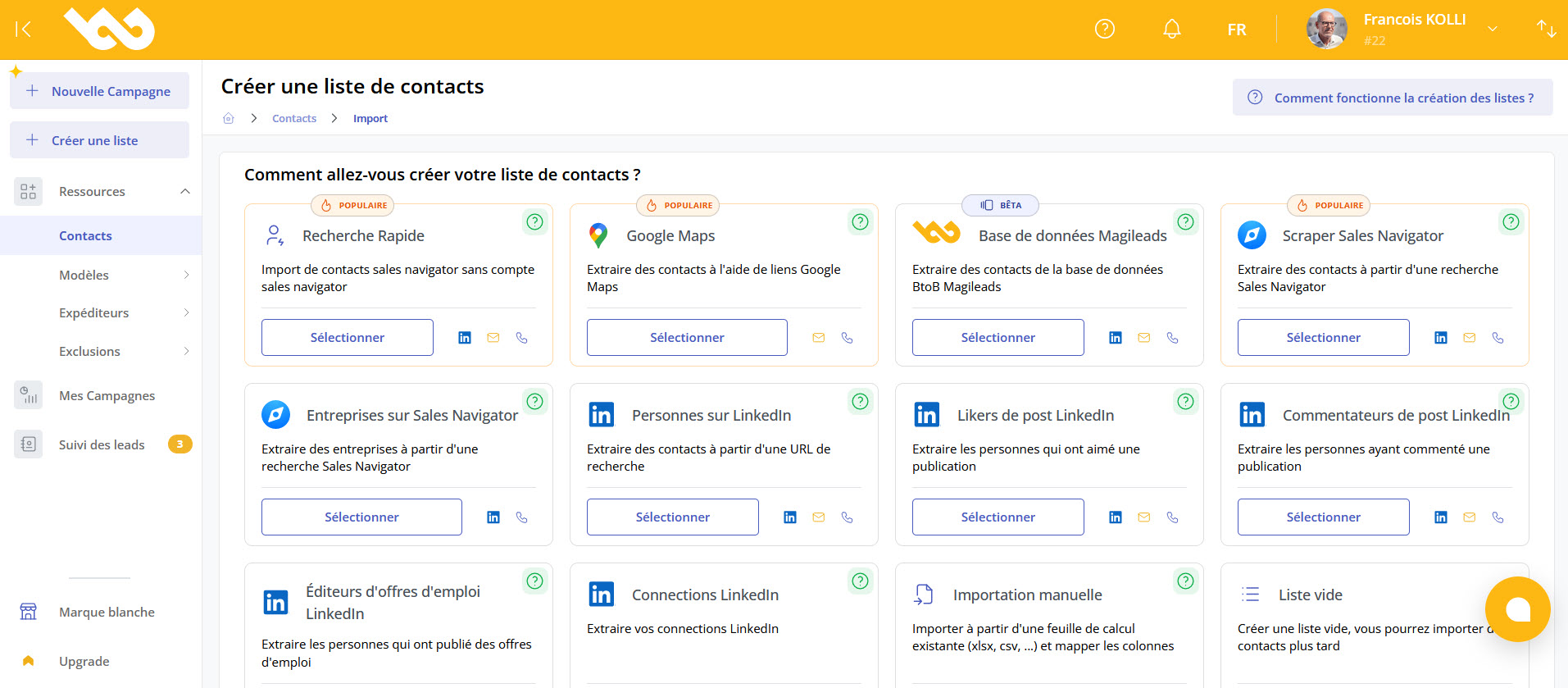
Task: Click Upgrade in the sidebar
Action: 84,661
